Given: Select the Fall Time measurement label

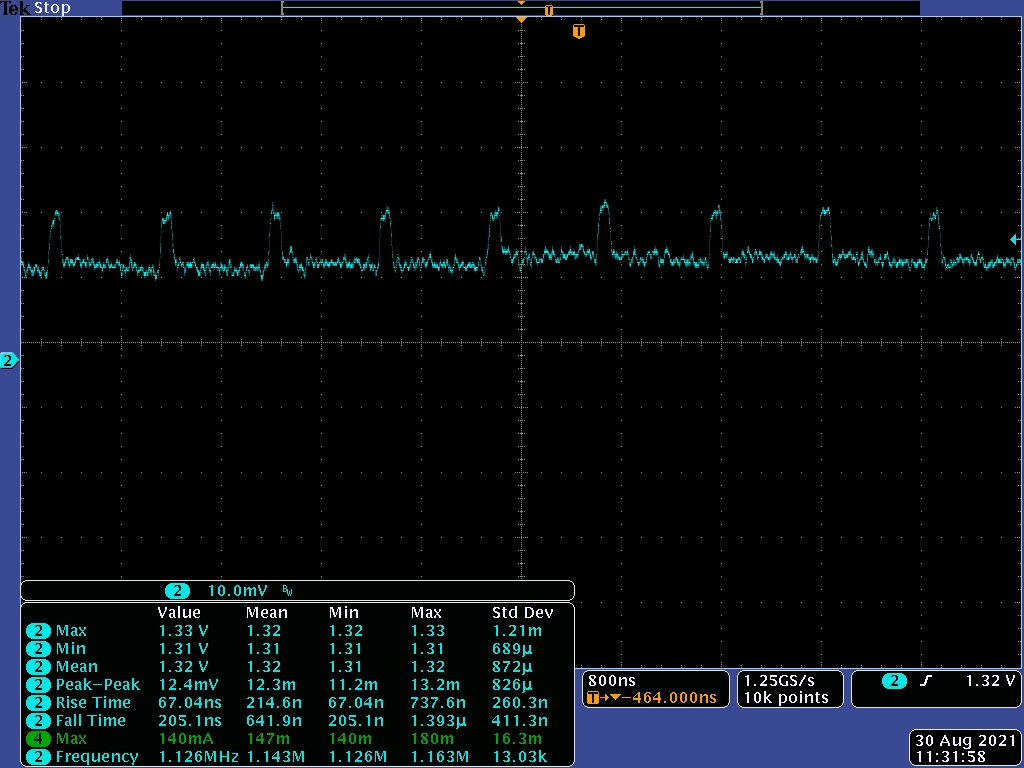Looking at the screenshot, I should coord(91,721).
